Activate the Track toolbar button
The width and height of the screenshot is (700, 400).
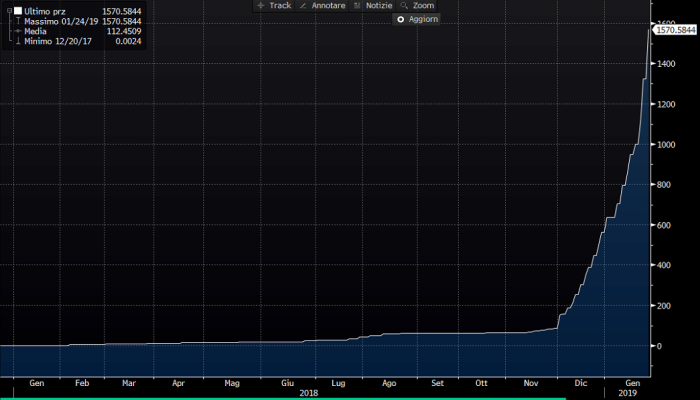(274, 6)
